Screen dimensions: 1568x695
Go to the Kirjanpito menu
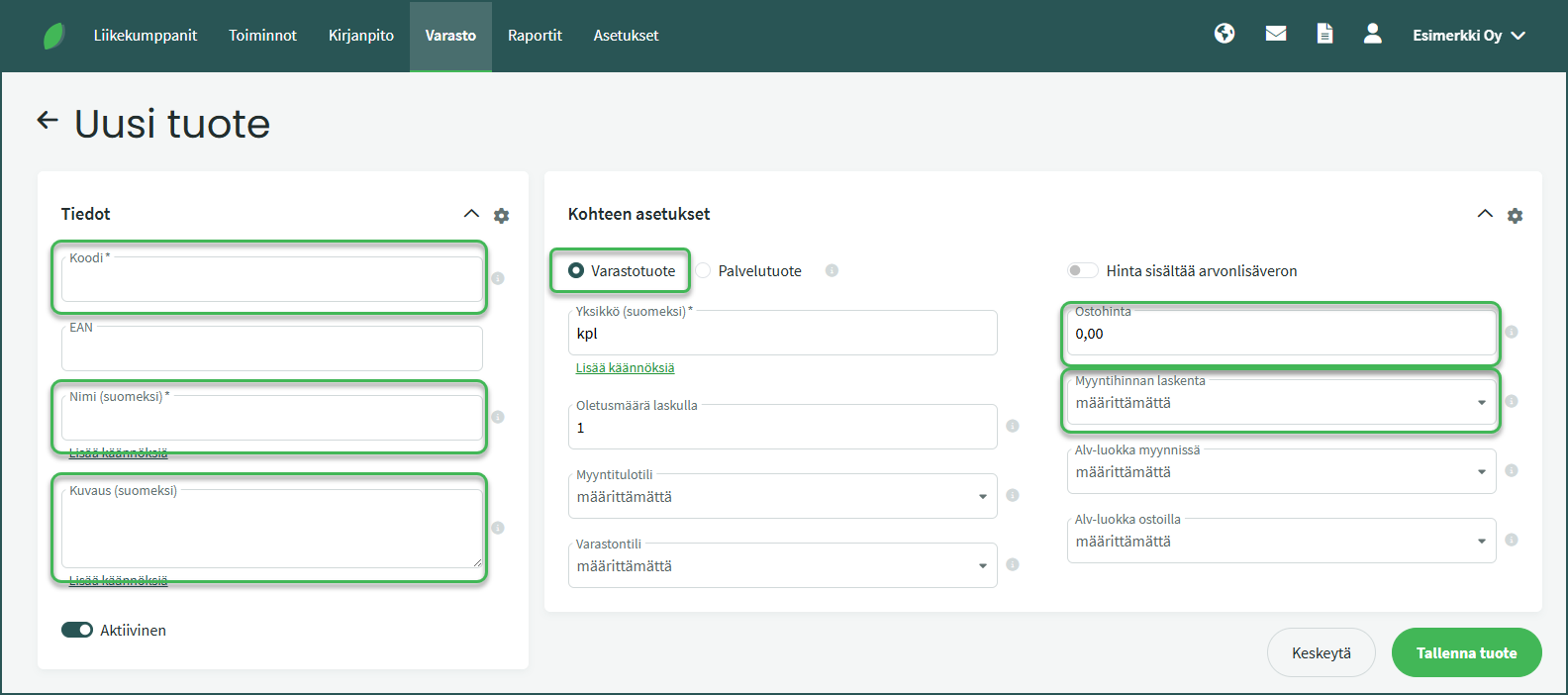(360, 36)
